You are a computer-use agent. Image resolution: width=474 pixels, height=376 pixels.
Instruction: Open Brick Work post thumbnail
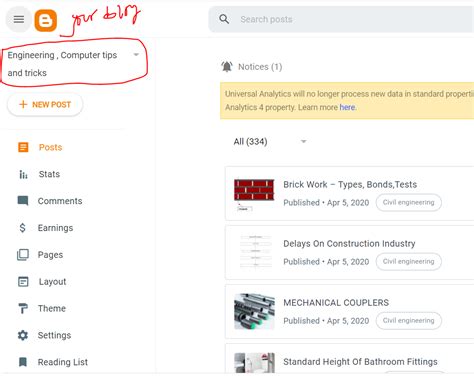254,195
